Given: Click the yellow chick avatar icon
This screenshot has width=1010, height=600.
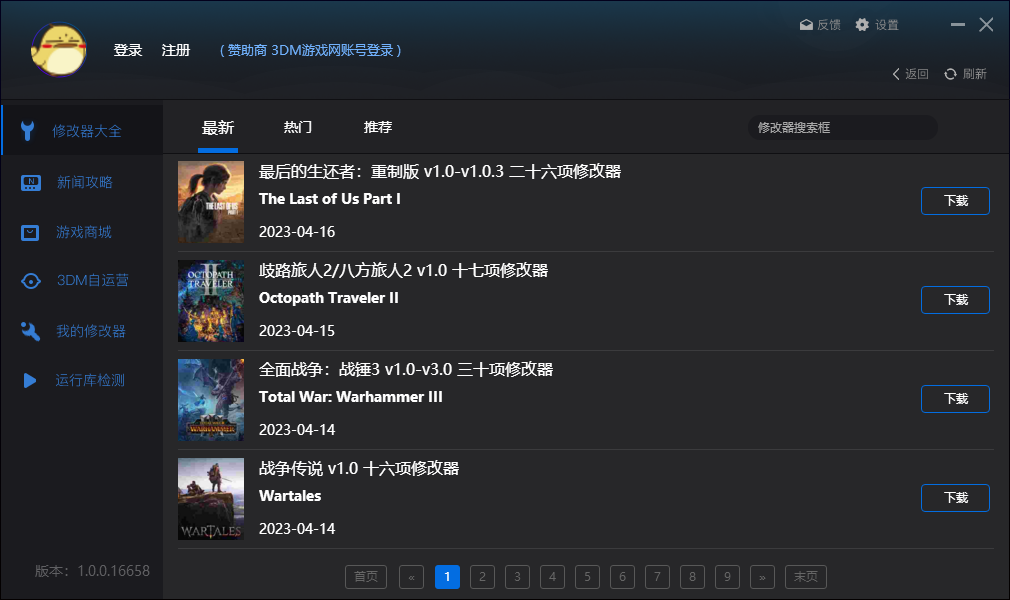Looking at the screenshot, I should point(59,50).
